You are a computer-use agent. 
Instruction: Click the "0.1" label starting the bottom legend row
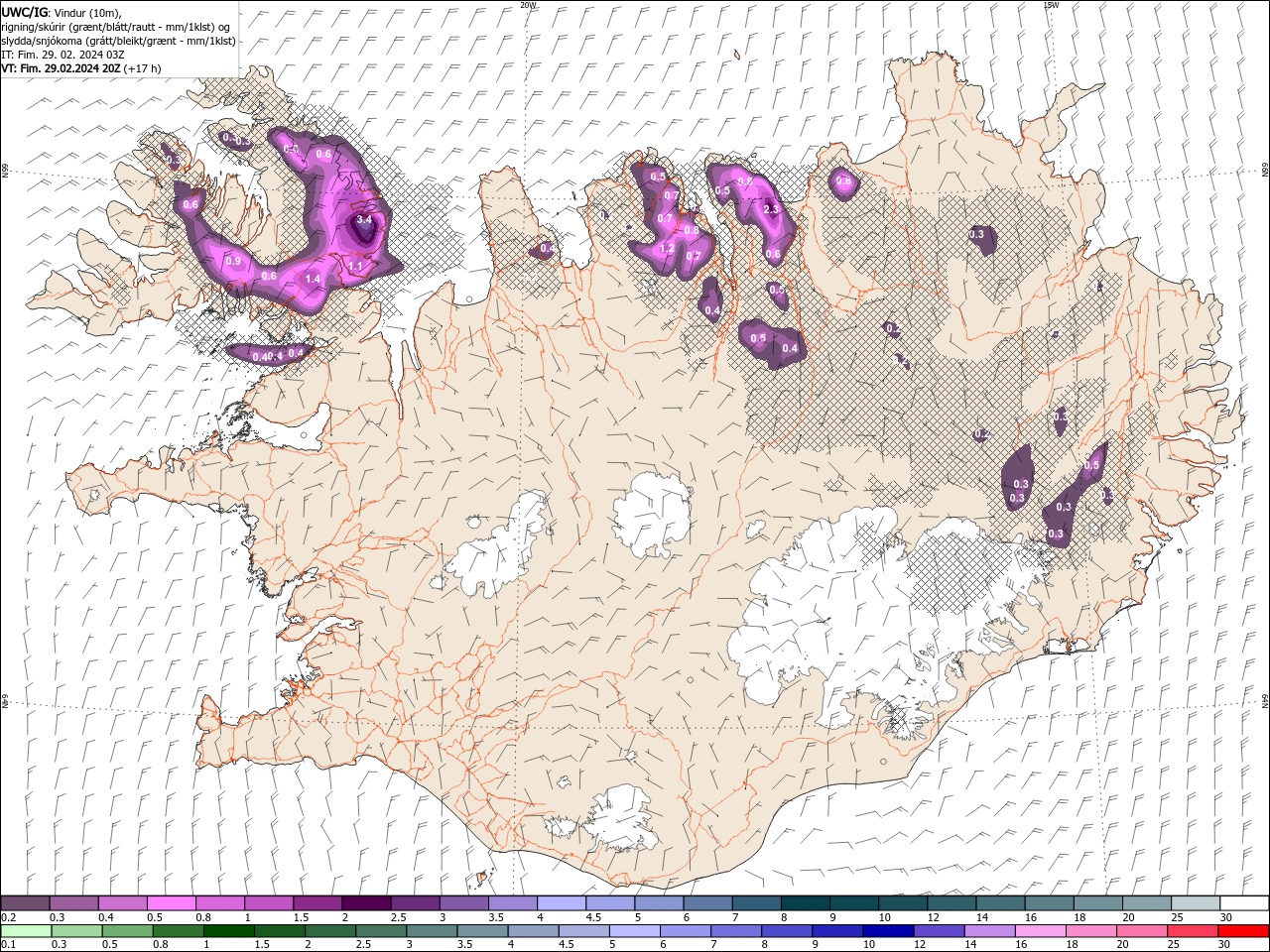pos(8,945)
